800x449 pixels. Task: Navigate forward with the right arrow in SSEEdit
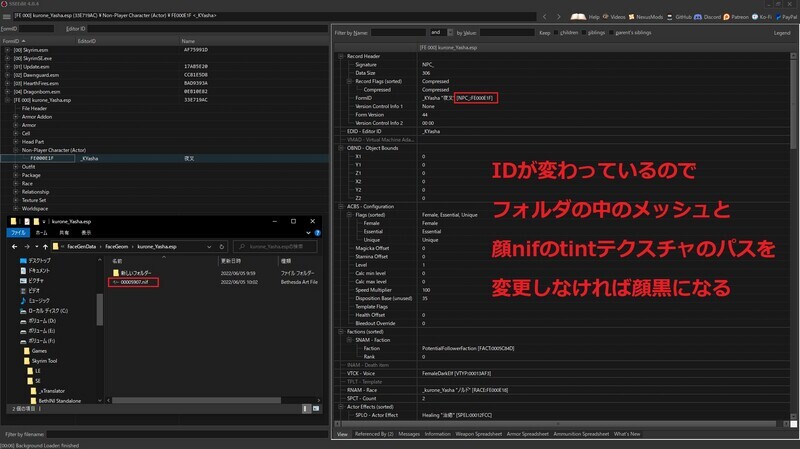(558, 16)
